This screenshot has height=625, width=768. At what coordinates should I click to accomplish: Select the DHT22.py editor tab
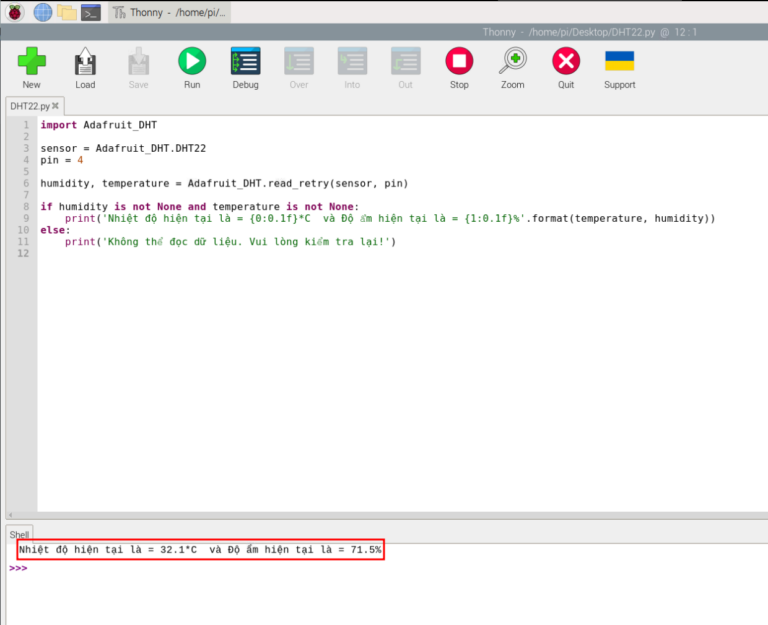28,106
